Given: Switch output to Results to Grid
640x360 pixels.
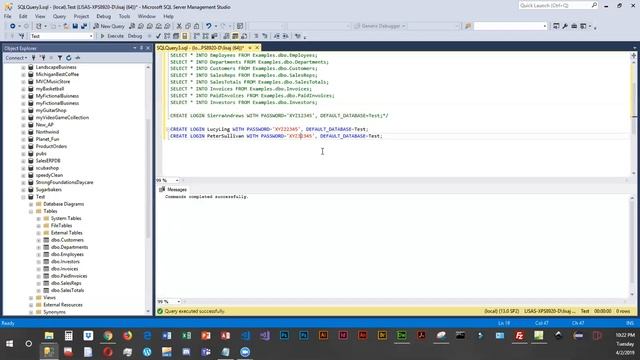Looking at the screenshot, I should 235,36.
